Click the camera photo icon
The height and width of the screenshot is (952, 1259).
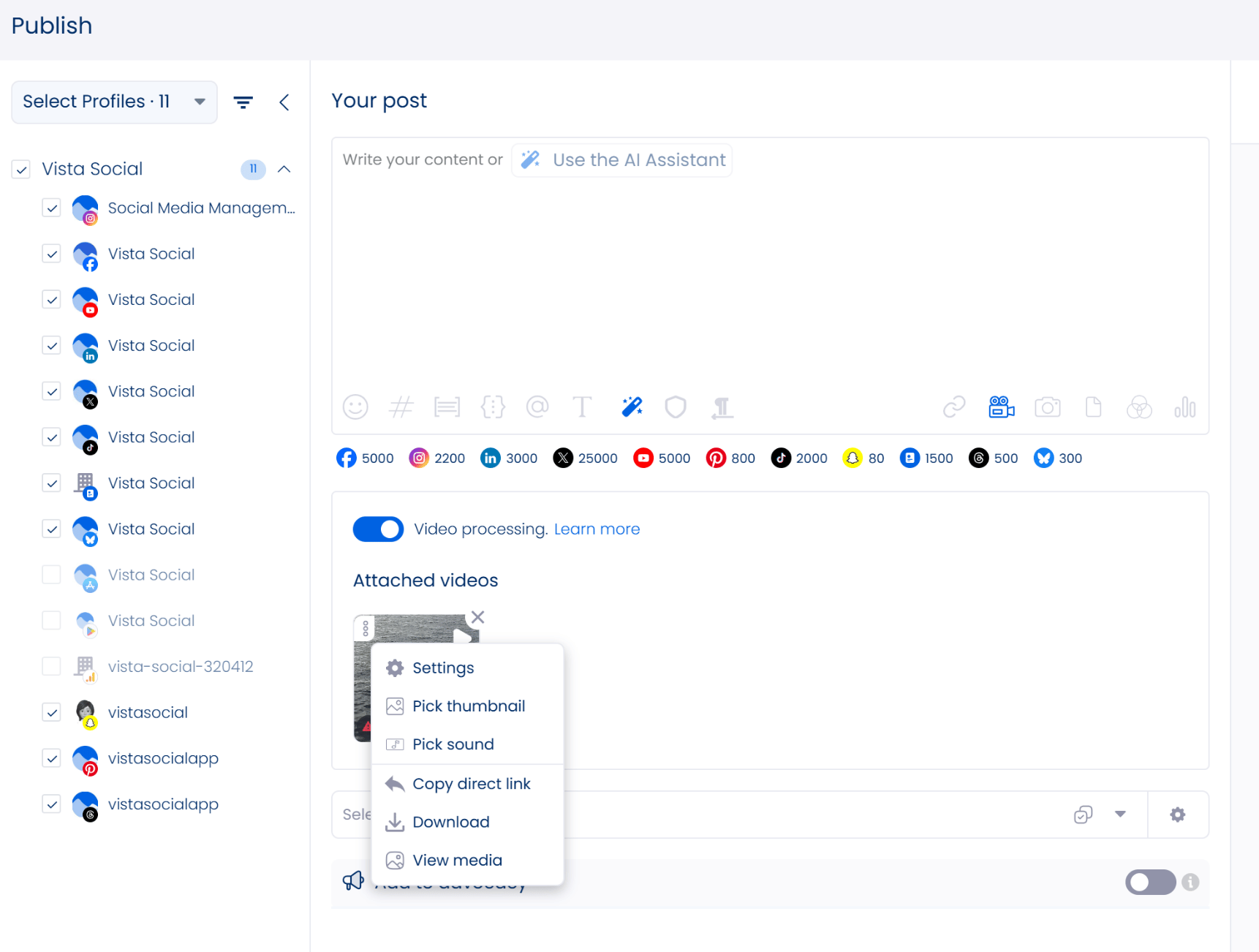[1047, 407]
